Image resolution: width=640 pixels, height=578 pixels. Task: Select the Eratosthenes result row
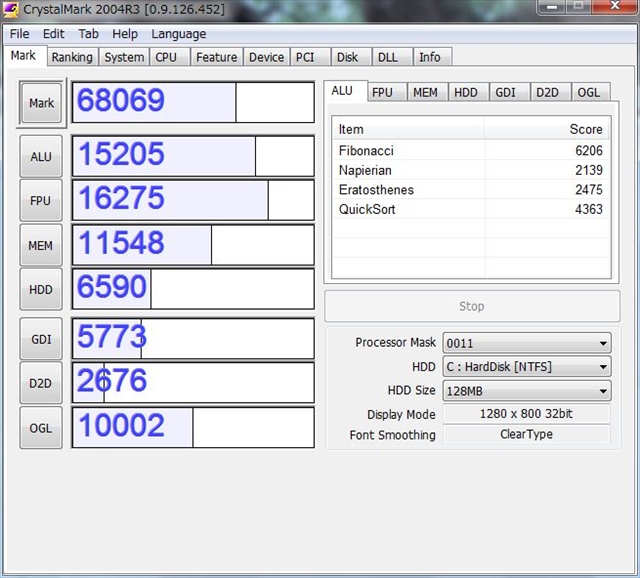pyautogui.click(x=471, y=189)
